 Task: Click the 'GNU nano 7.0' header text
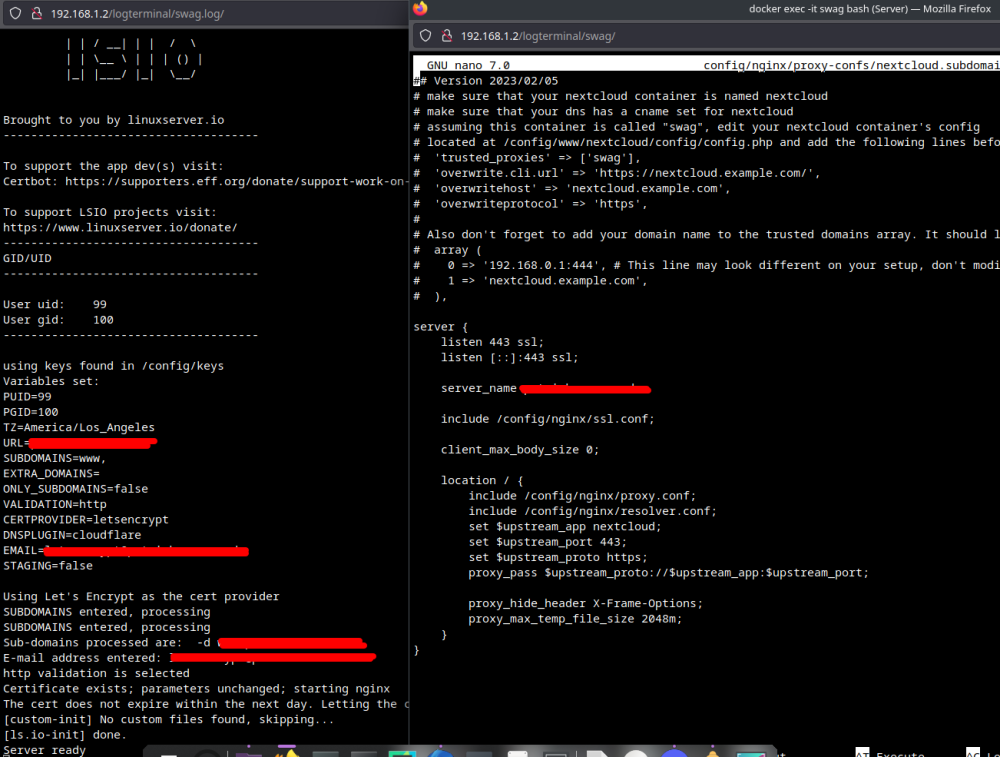(x=468, y=65)
